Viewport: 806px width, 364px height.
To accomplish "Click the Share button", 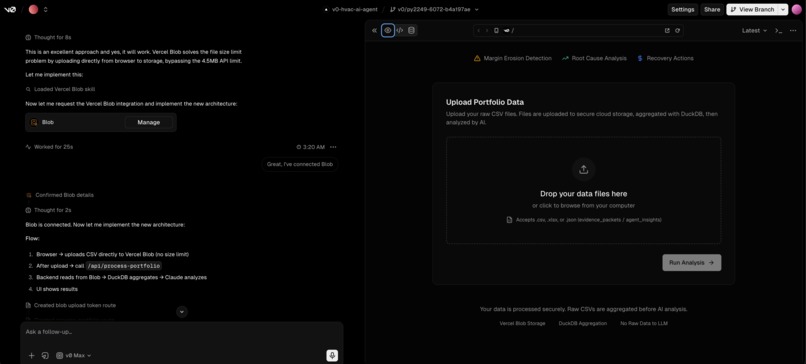I will pyautogui.click(x=712, y=9).
